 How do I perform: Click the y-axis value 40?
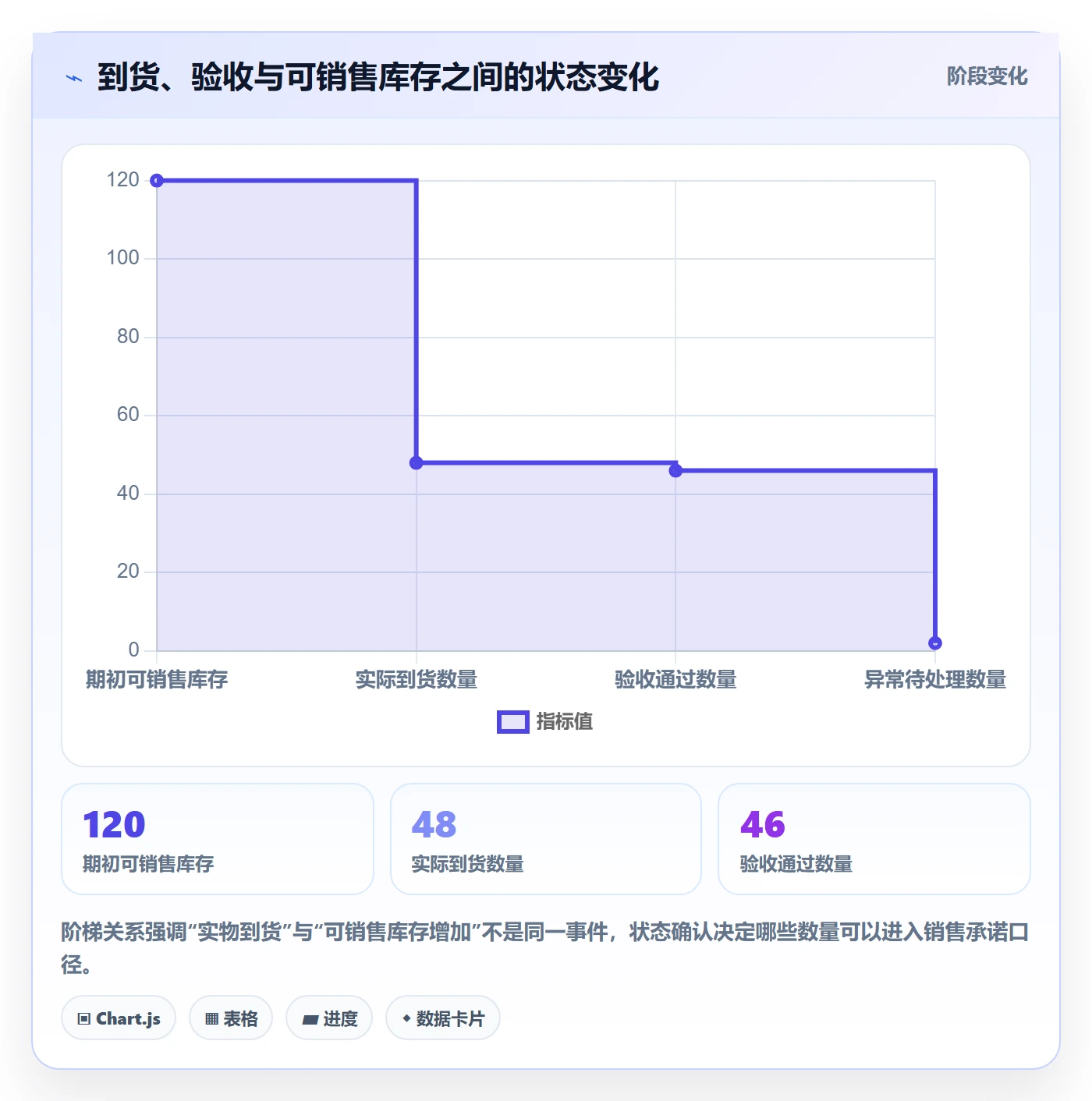pyautogui.click(x=128, y=494)
